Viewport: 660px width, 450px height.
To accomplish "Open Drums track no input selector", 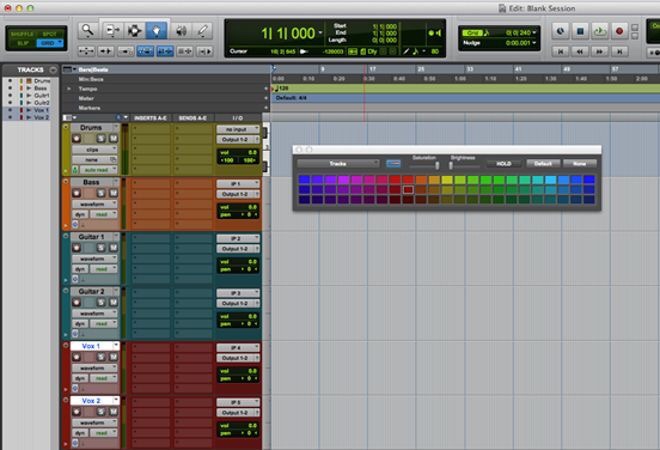I will (x=237, y=129).
